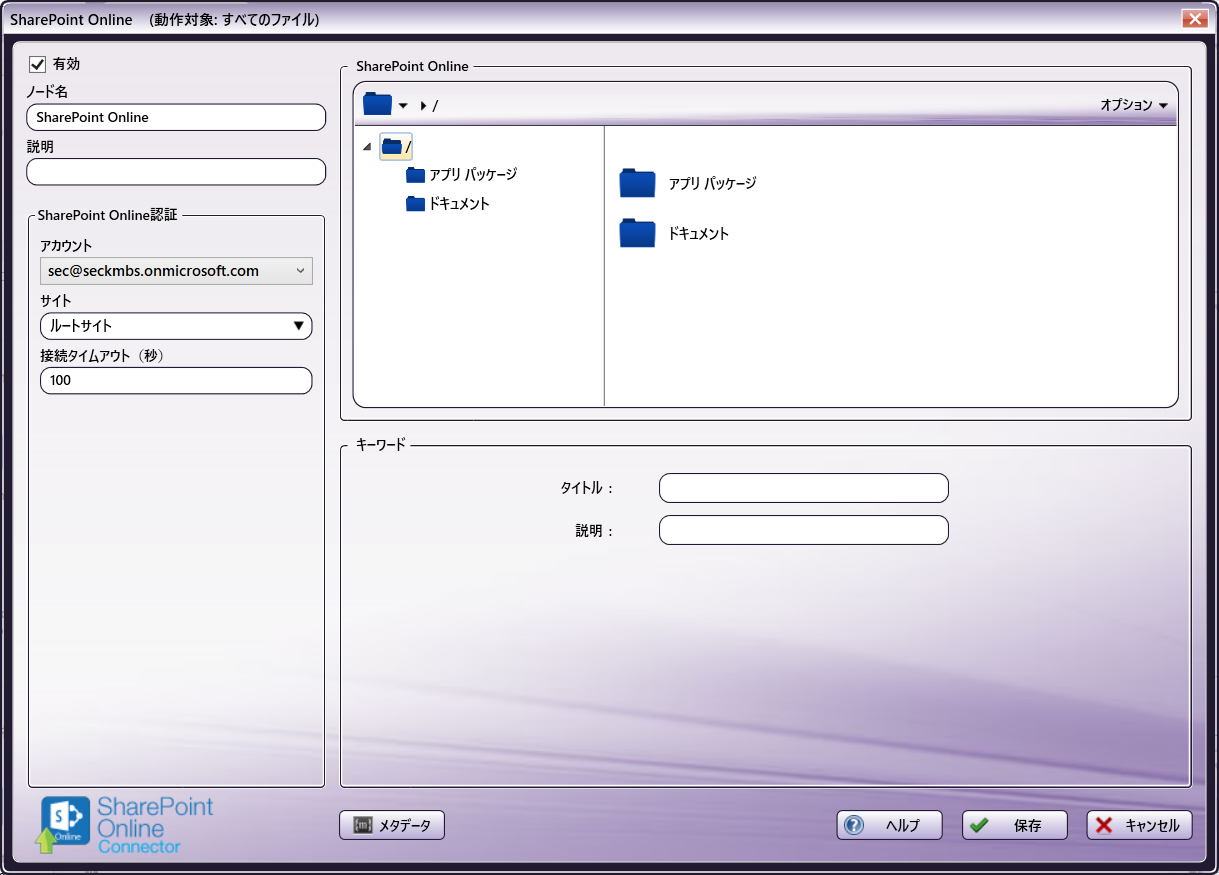This screenshot has width=1219, height=875.
Task: Select the large ドキュメント folder icon
Action: (637, 233)
